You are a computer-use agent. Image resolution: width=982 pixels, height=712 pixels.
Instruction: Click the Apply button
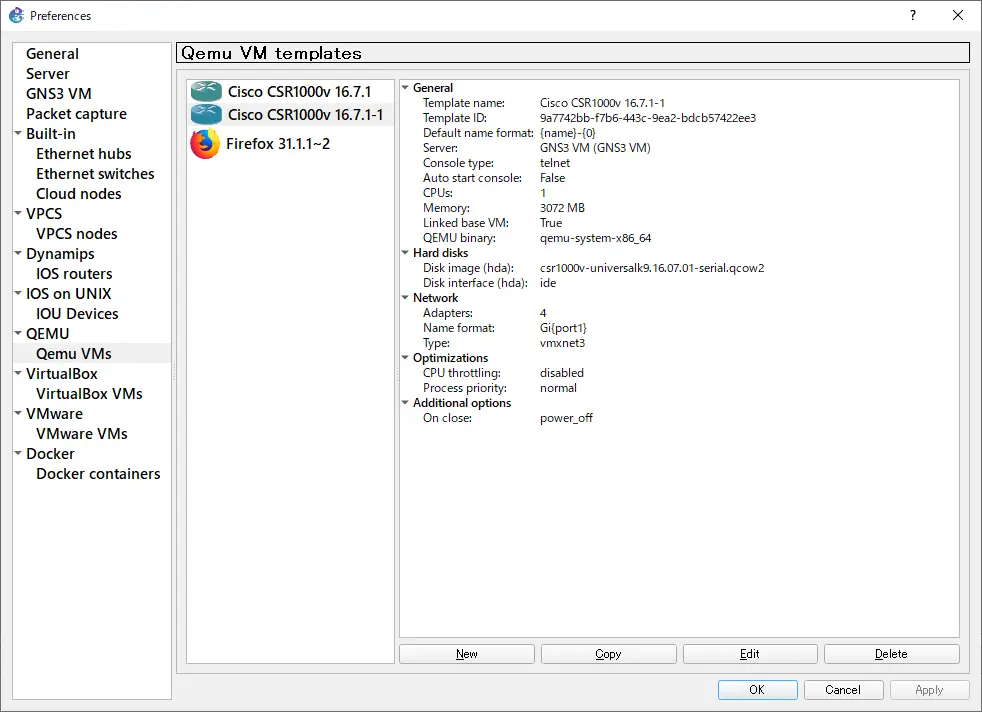(x=929, y=689)
